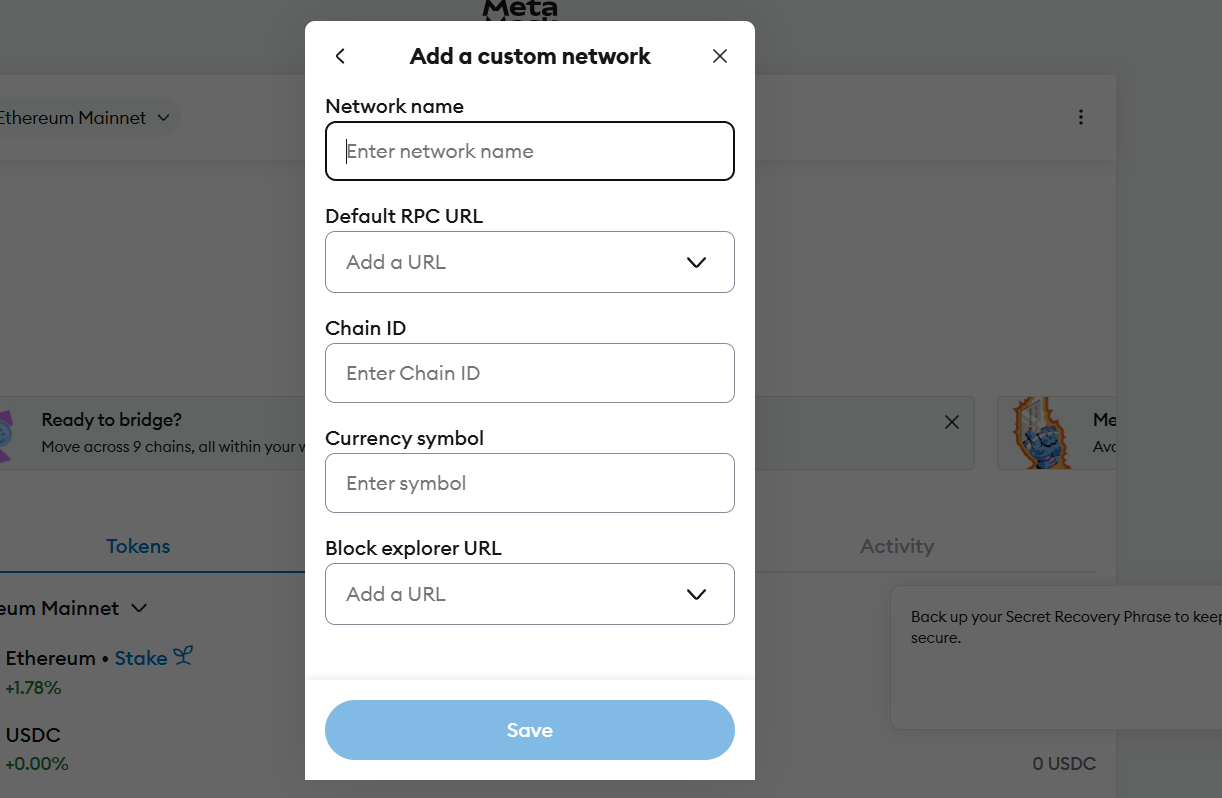Focus the Network name input field
1222x798 pixels.
(530, 151)
